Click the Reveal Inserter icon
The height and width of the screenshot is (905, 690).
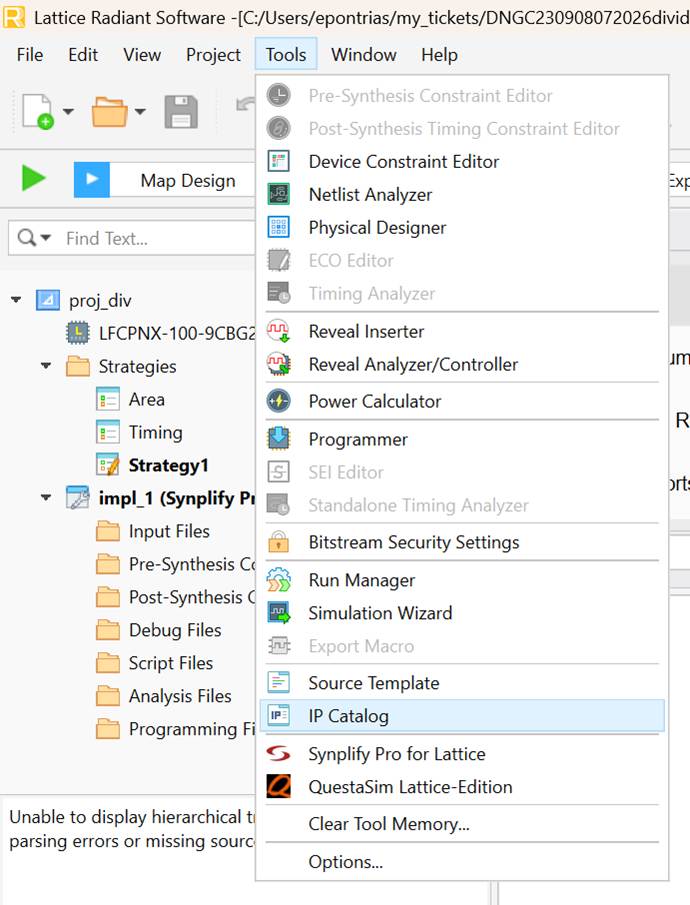[x=279, y=331]
